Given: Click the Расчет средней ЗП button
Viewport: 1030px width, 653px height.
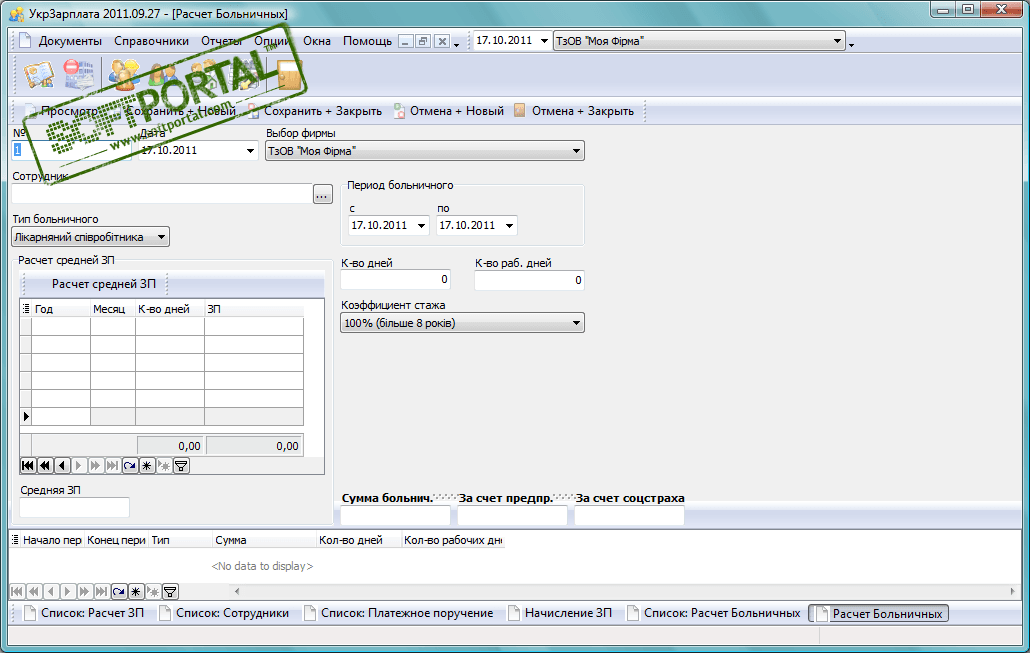Looking at the screenshot, I should click(x=104, y=284).
